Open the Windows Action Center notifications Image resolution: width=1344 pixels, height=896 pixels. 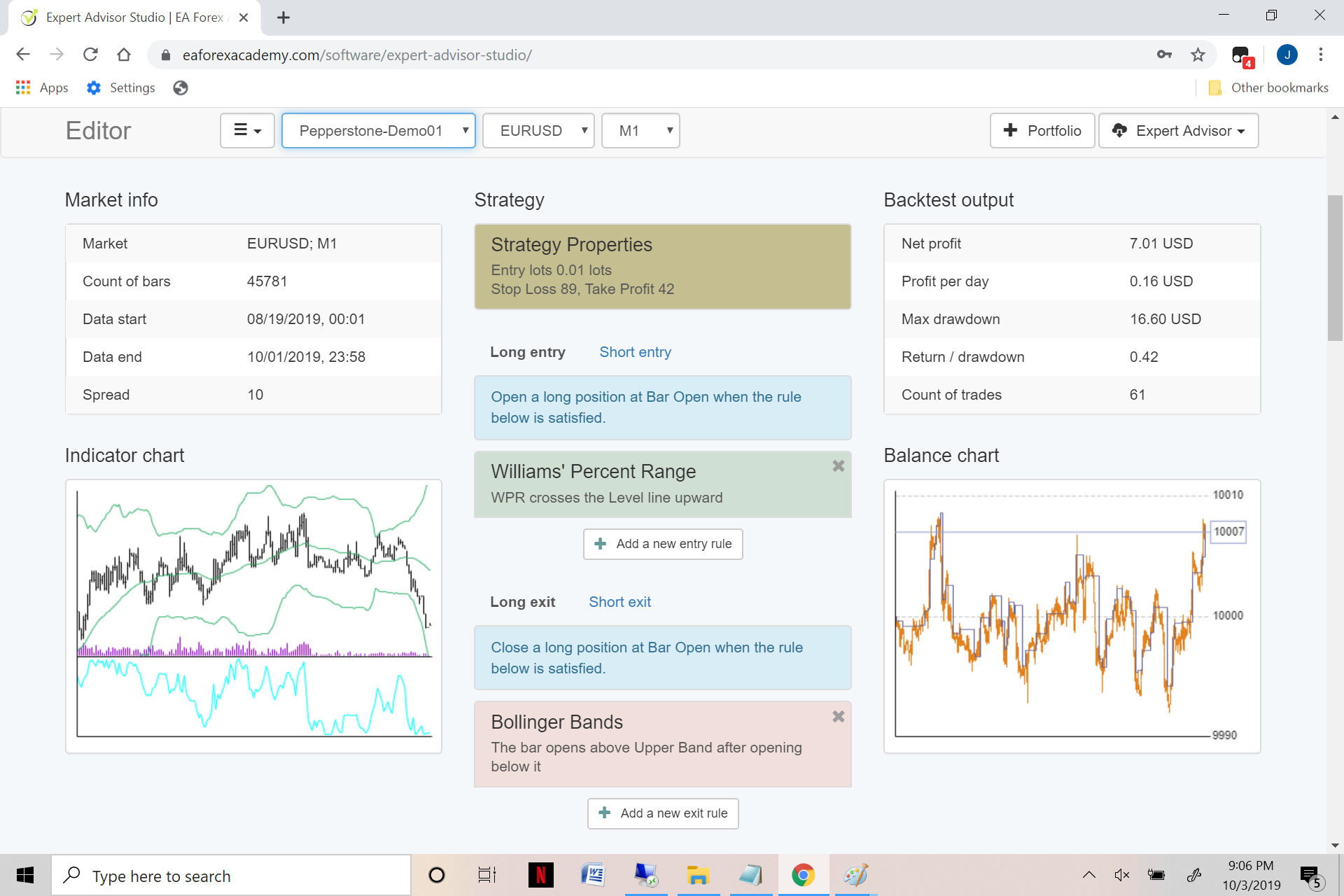(x=1310, y=876)
